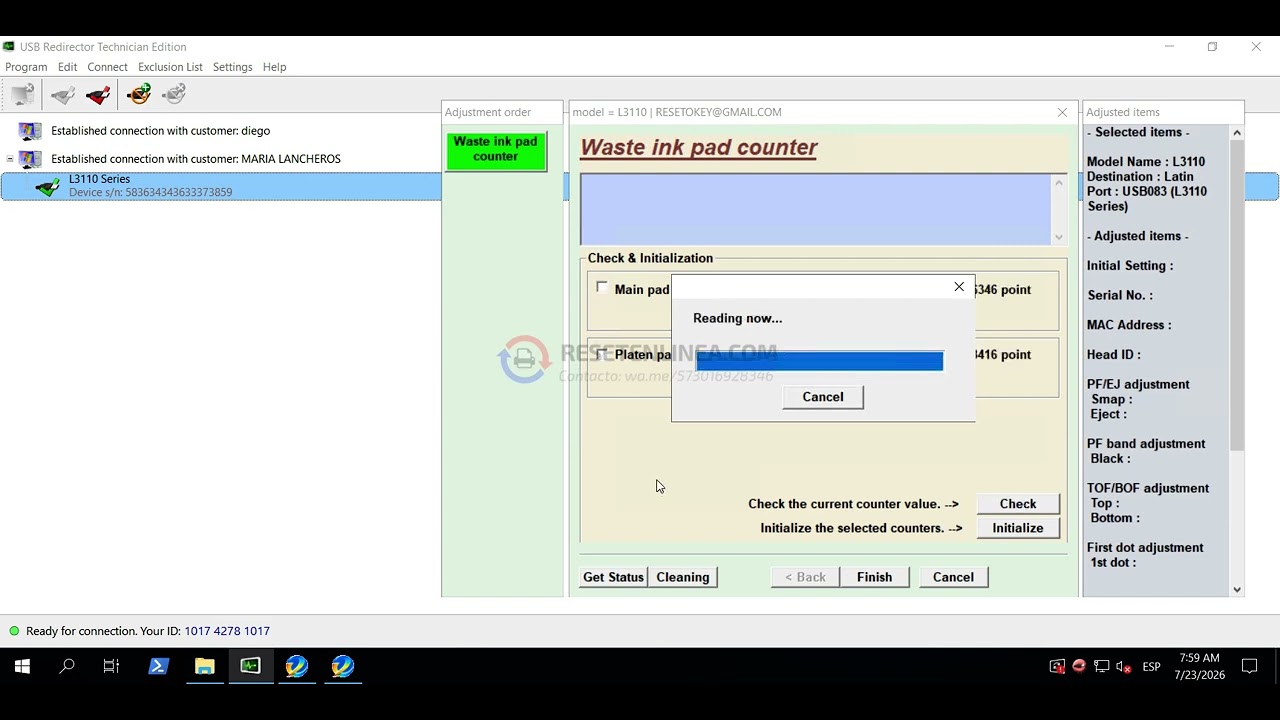Click the Adjusted items panel scroll-up arrow
1280x720 pixels.
(1237, 133)
